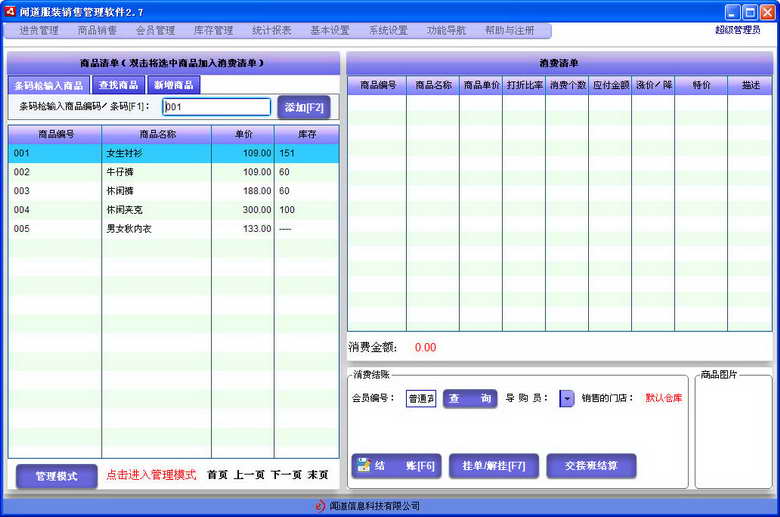Jump to 末页 of product list

click(x=318, y=476)
